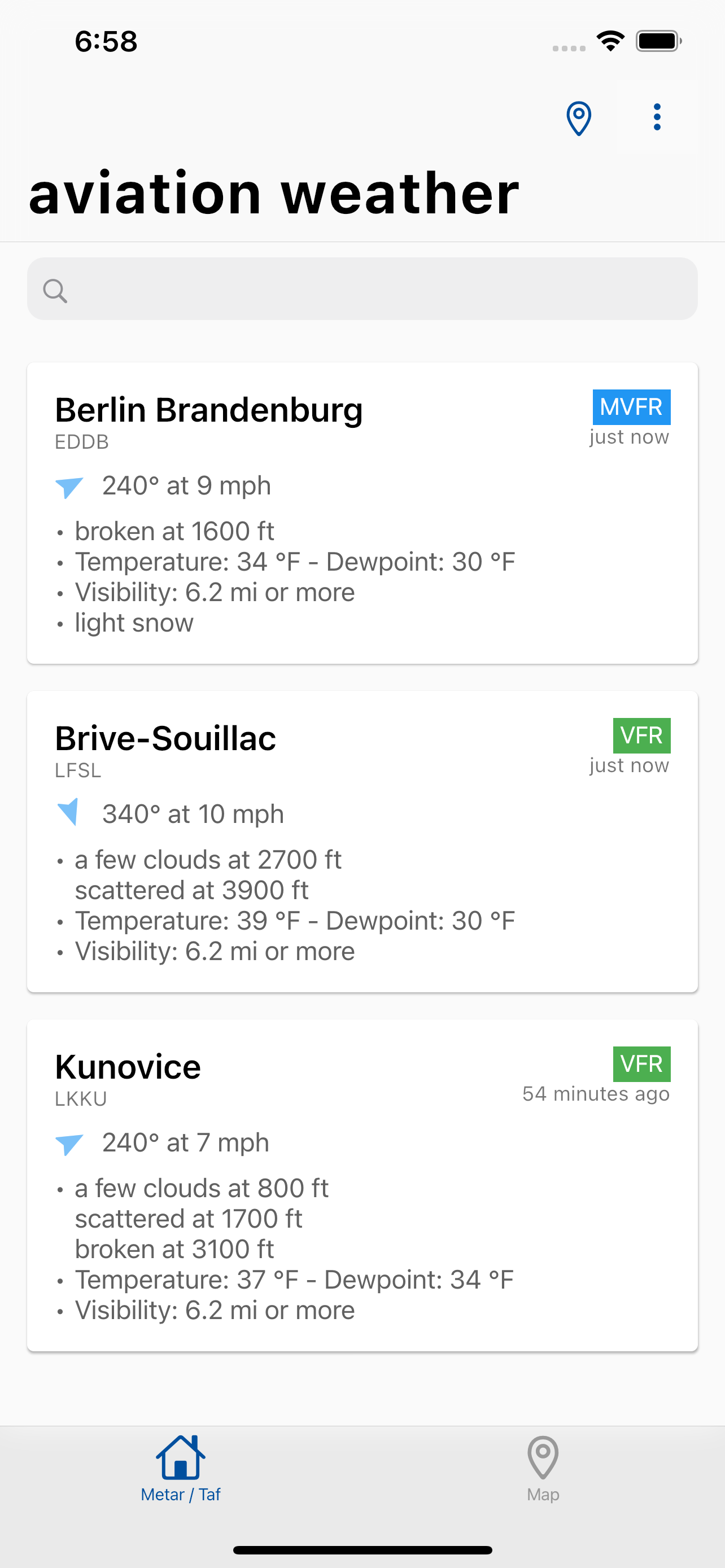The image size is (725, 1568).
Task: Click the Brive-Souillac VFR badge
Action: pos(641,735)
